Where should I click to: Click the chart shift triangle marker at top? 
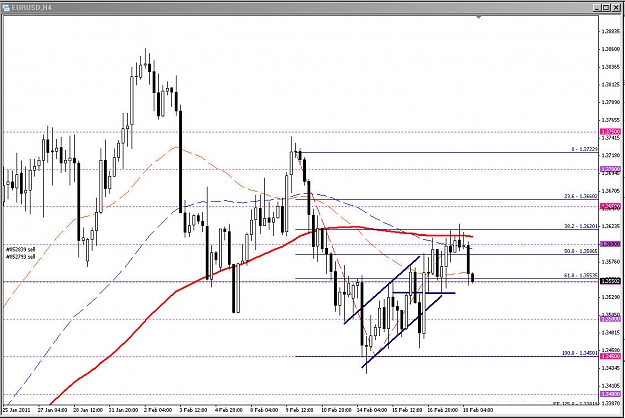point(479,17)
